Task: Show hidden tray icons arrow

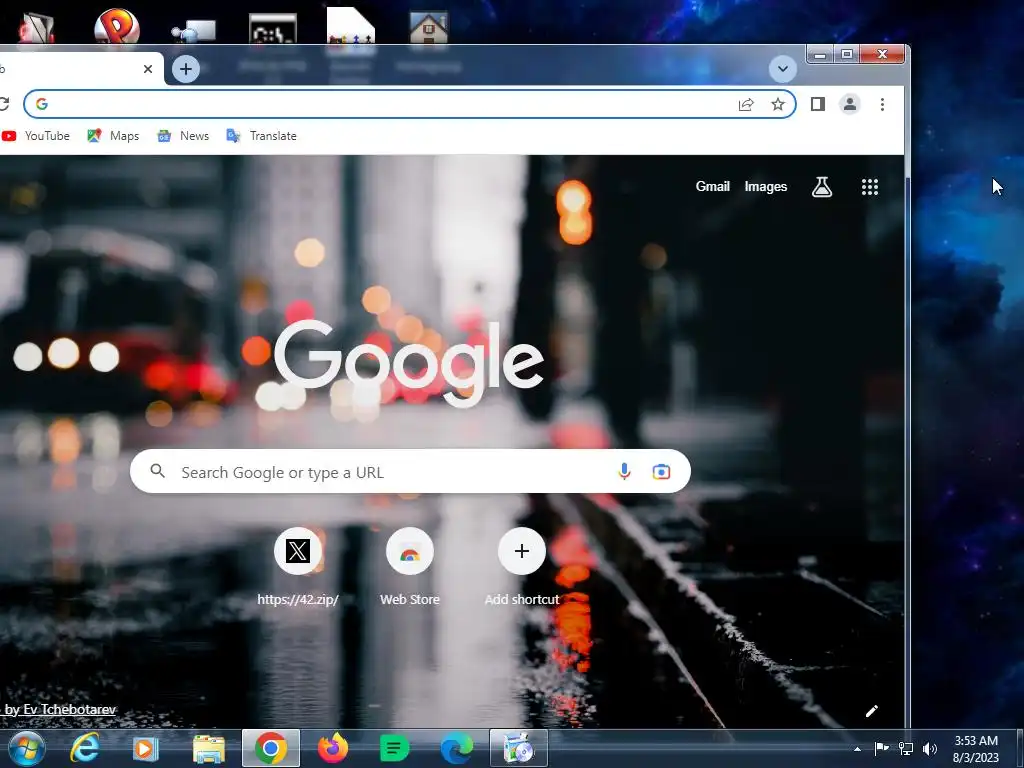Action: click(x=857, y=749)
